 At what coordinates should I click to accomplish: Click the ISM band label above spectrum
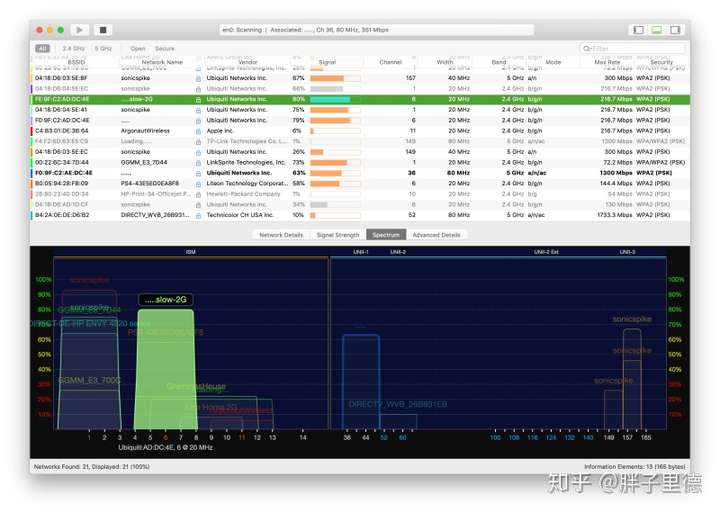tap(191, 252)
